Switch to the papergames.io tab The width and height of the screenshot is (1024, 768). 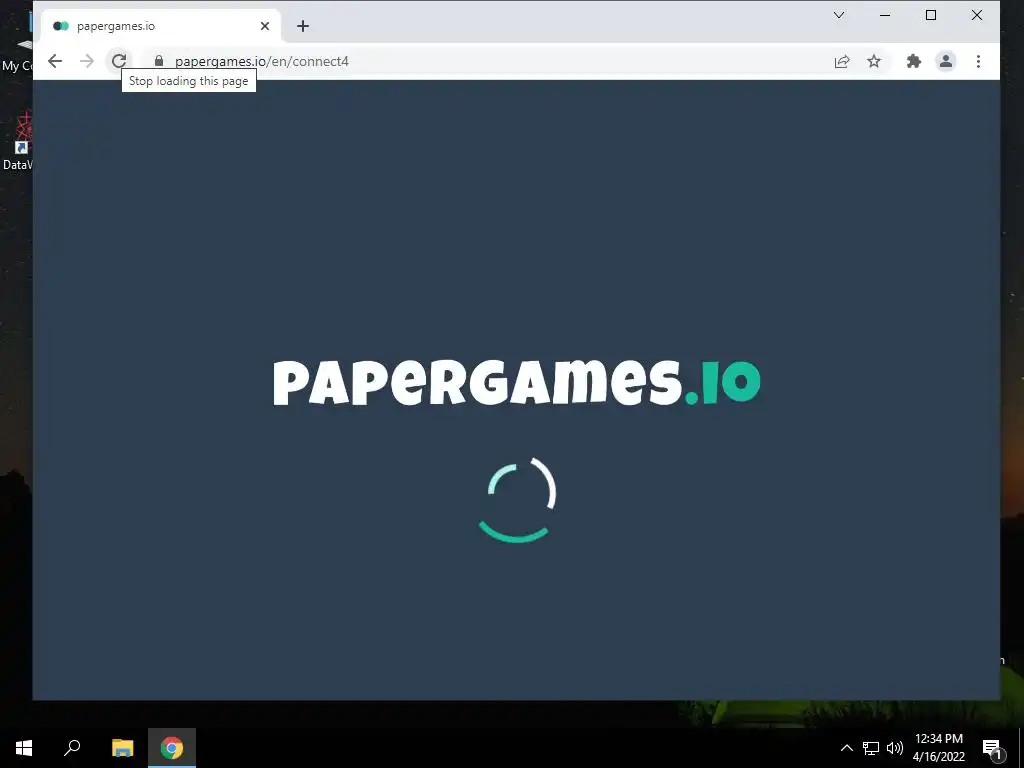point(160,26)
